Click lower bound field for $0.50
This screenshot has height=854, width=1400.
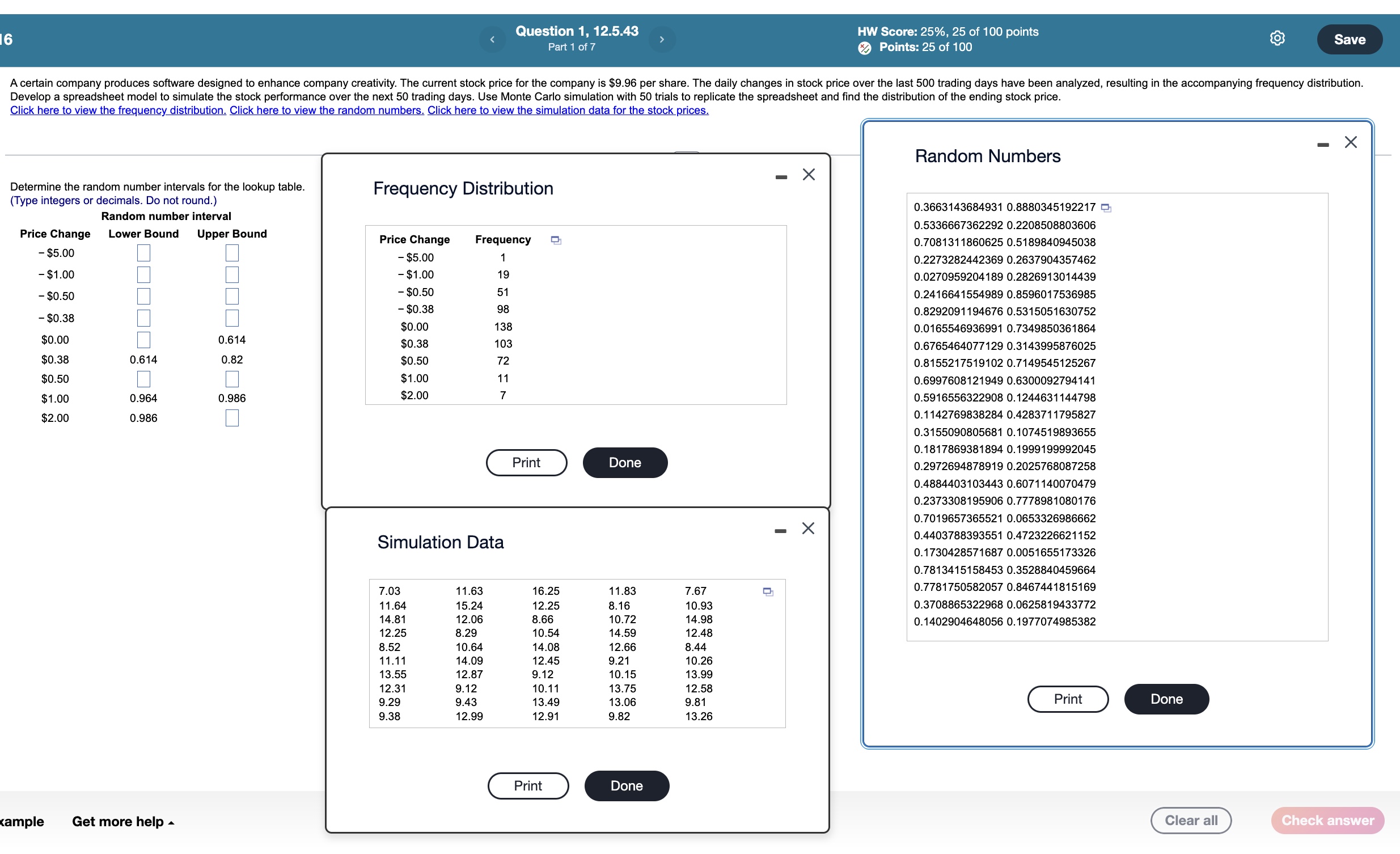[x=143, y=379]
